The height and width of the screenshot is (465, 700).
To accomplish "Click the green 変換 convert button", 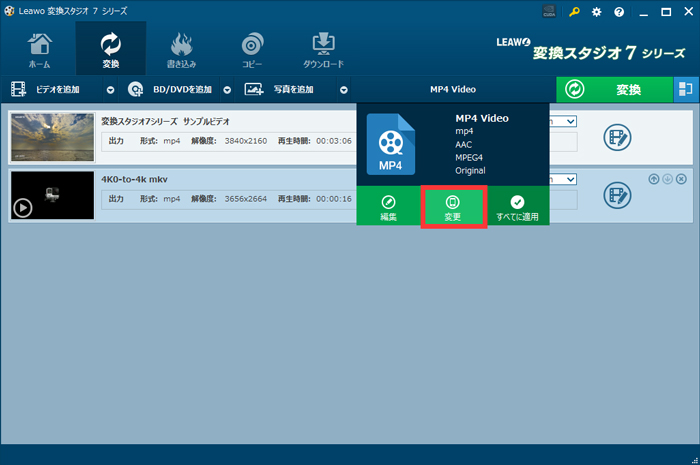I will point(614,89).
